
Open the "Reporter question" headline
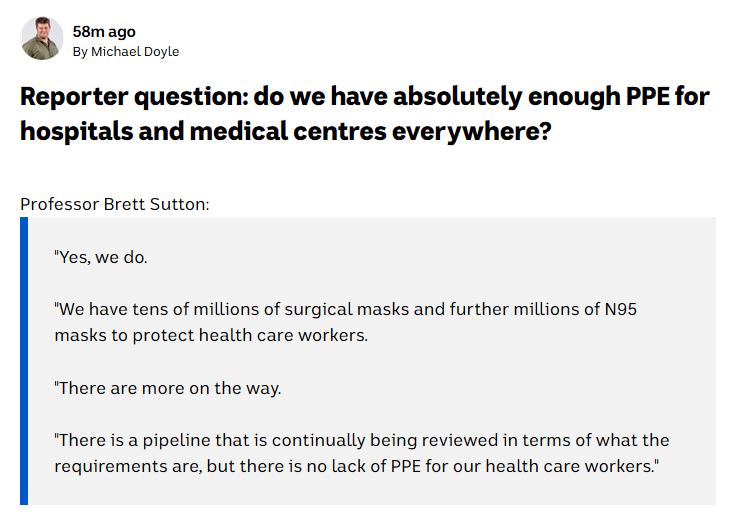[x=364, y=98]
